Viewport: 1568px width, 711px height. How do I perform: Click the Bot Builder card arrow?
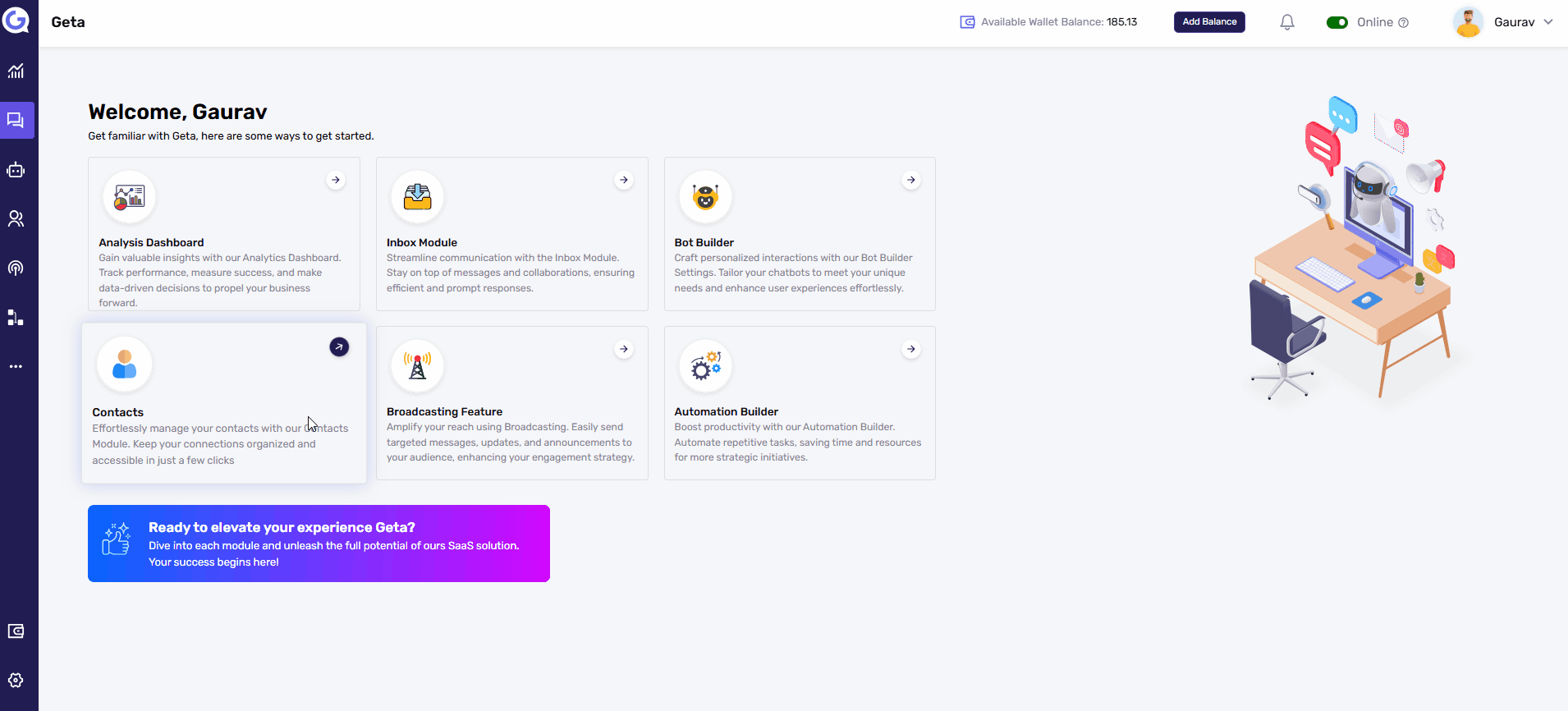911,180
